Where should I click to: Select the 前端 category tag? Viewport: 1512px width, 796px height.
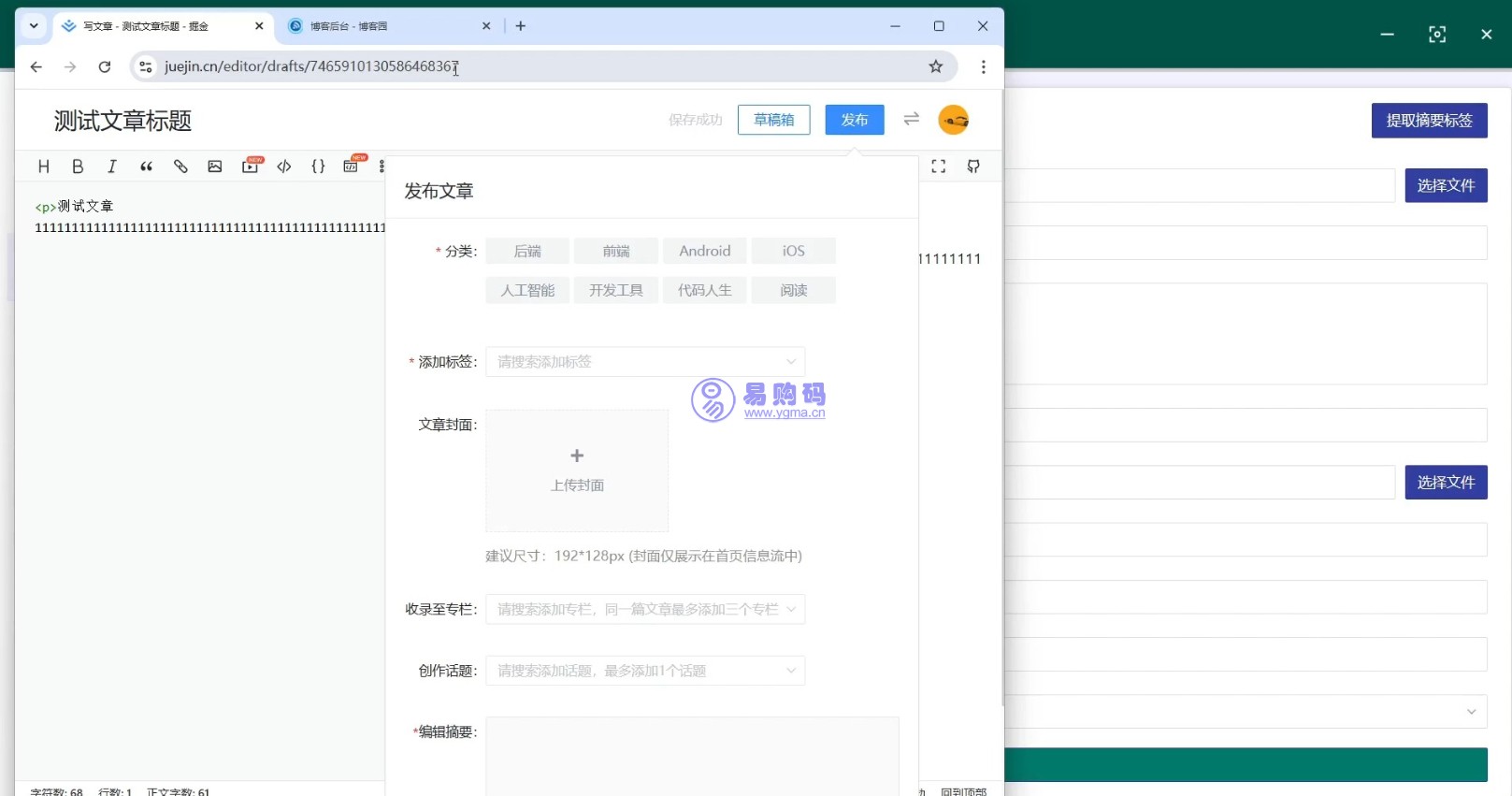click(x=616, y=251)
